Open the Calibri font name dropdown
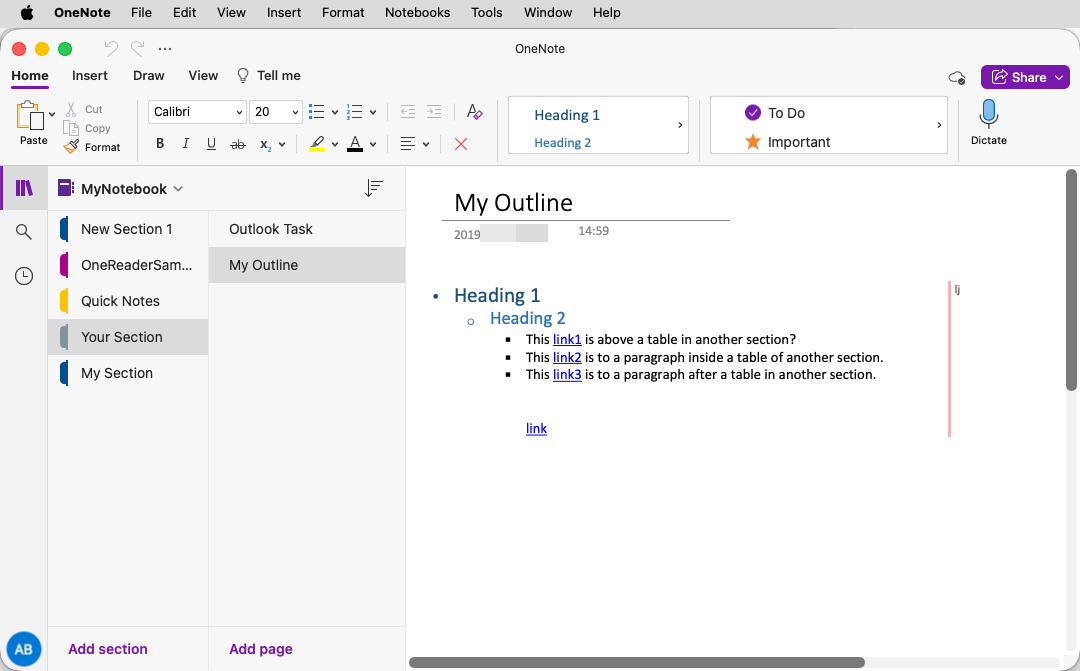Viewport: 1080px width, 671px height. pos(239,112)
